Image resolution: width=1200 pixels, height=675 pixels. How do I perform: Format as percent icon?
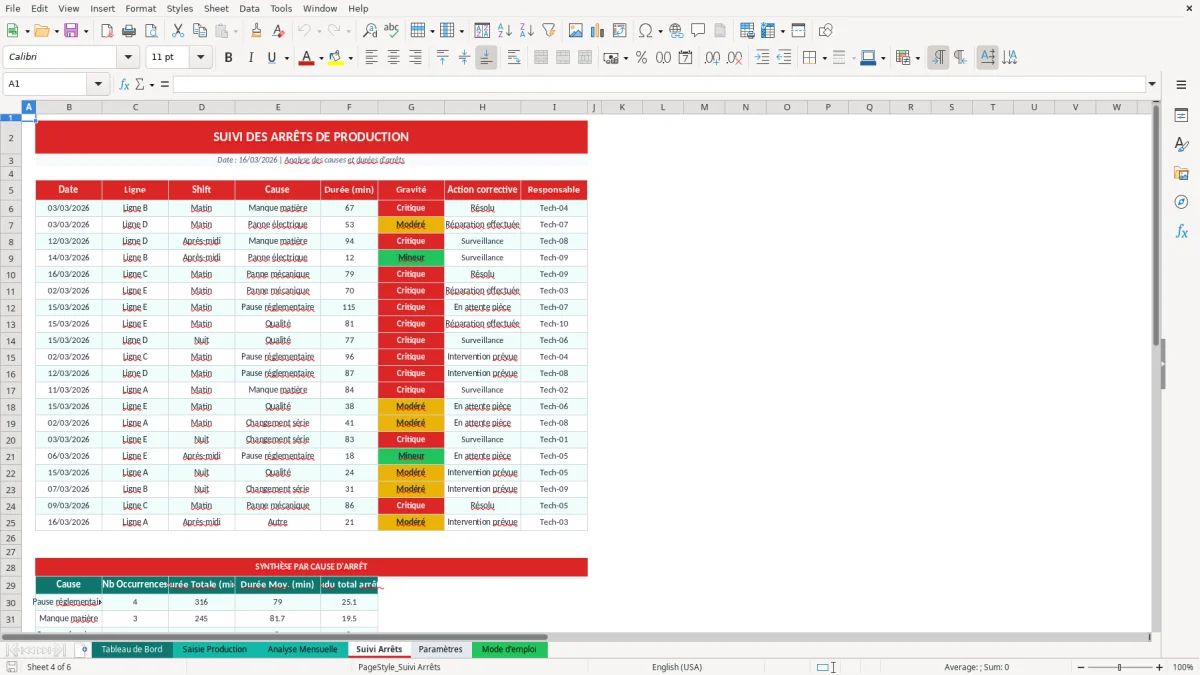[641, 58]
